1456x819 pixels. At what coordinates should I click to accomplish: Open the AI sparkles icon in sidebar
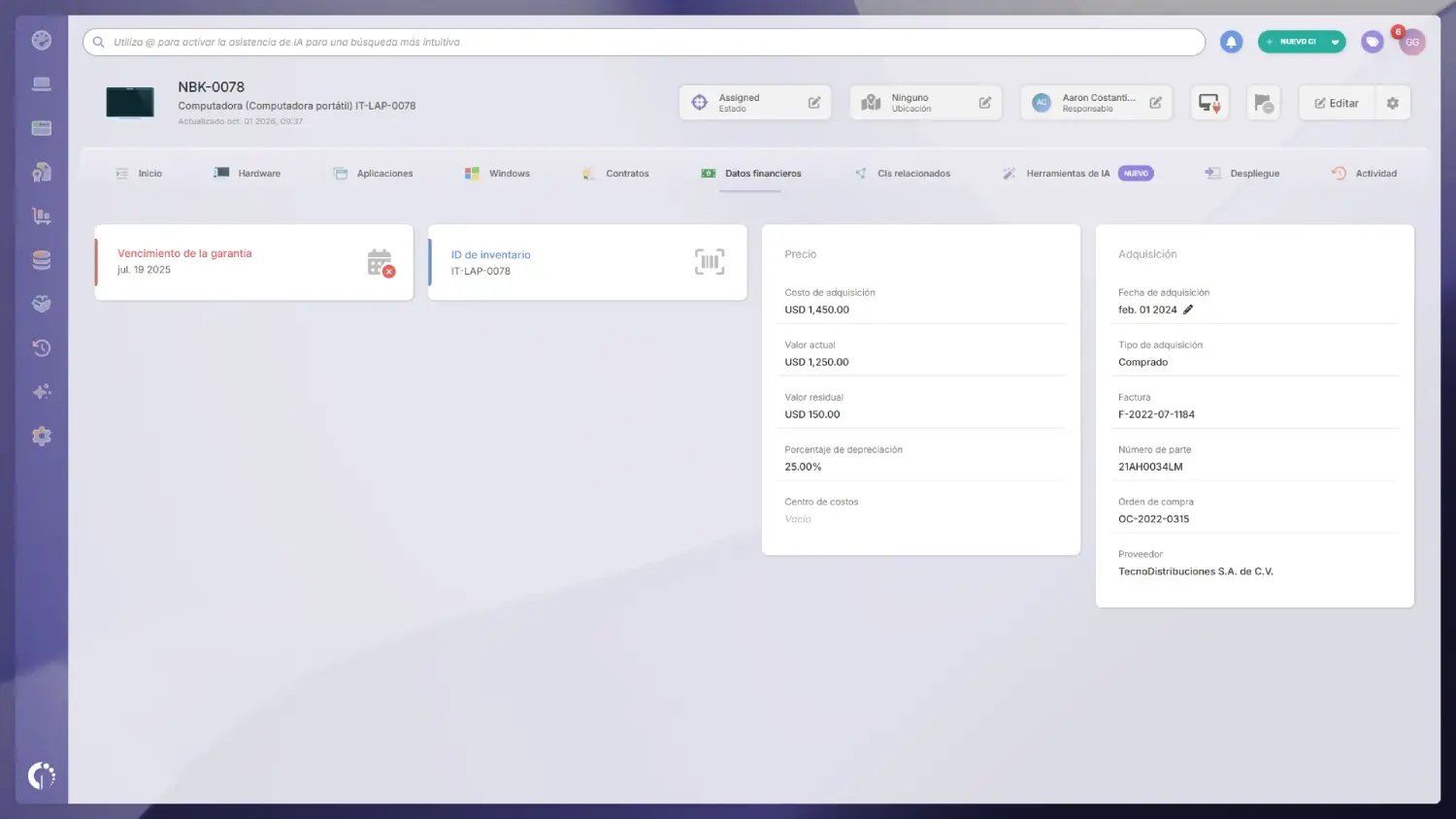point(42,392)
